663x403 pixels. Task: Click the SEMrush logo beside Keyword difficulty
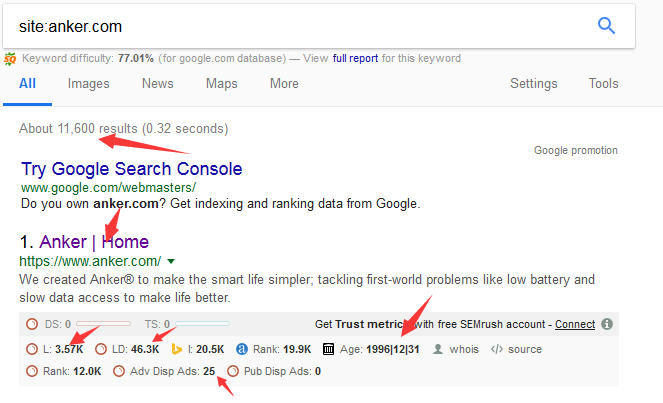[10, 59]
